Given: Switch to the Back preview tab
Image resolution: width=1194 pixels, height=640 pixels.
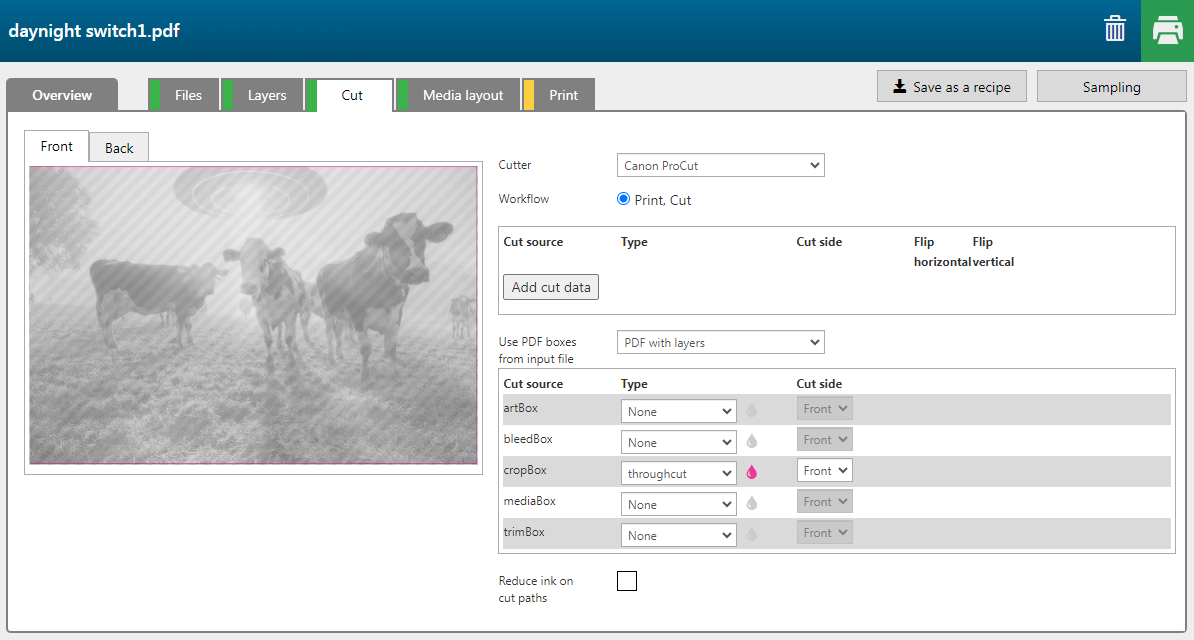Looking at the screenshot, I should (119, 148).
